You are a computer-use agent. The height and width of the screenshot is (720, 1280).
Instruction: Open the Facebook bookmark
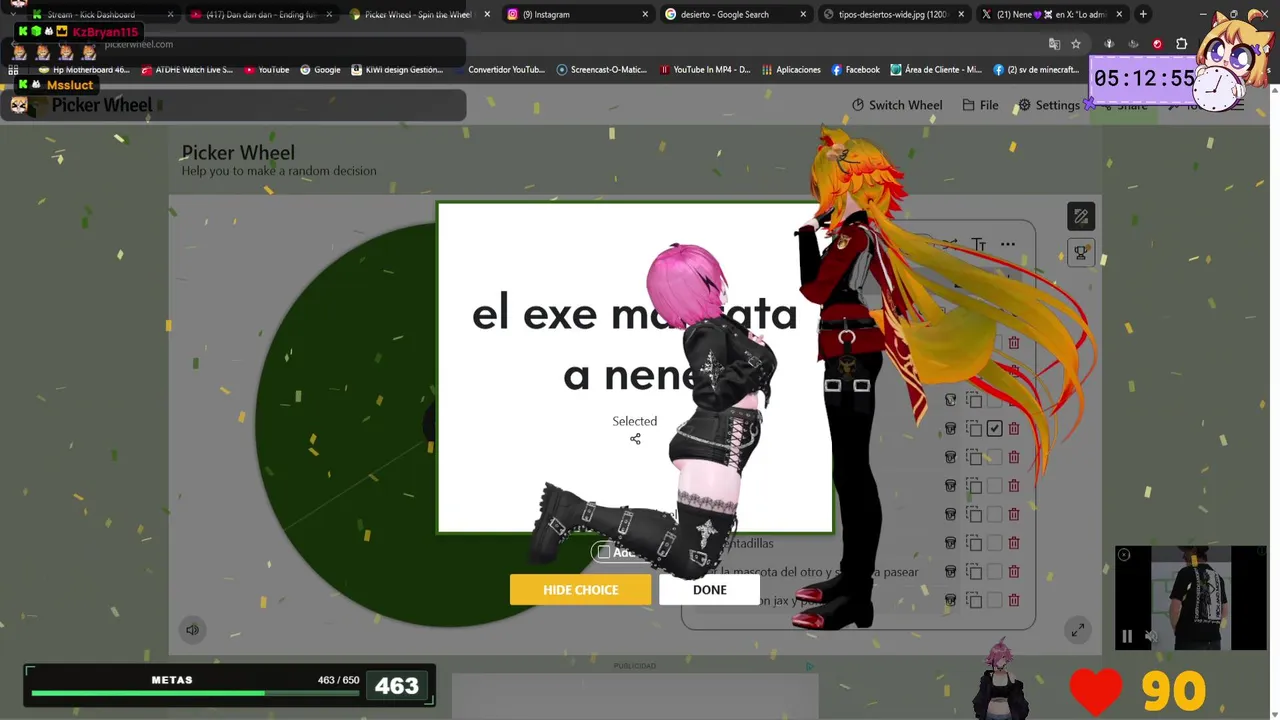point(855,70)
